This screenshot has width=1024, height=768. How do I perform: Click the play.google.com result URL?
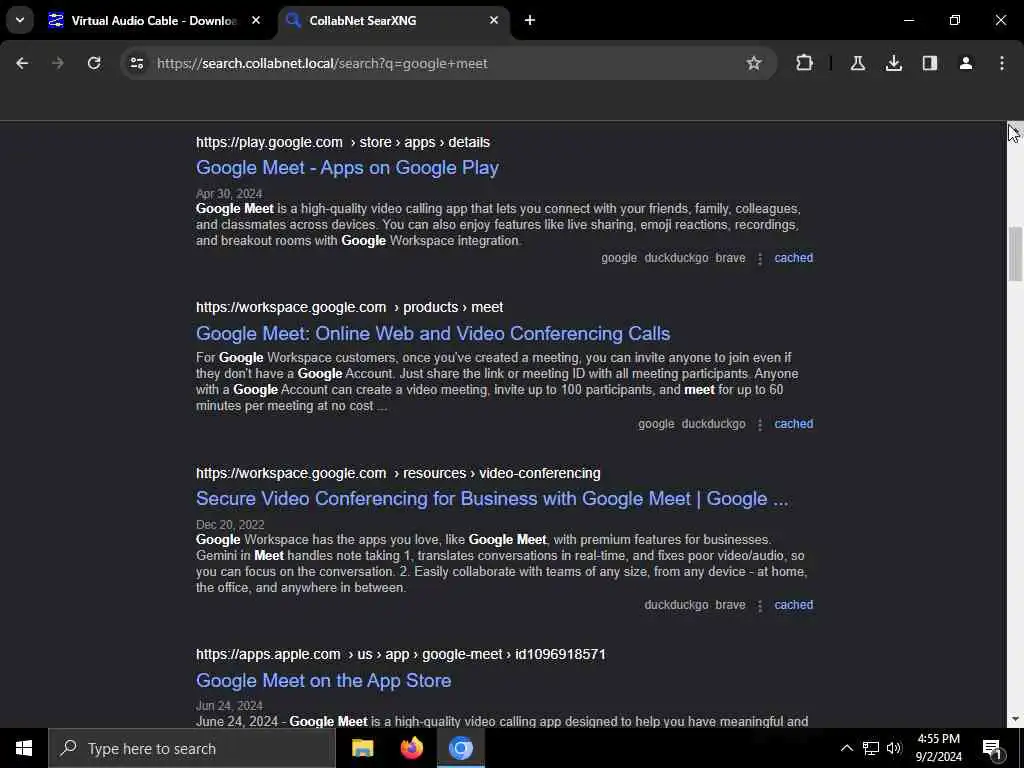pos(343,142)
